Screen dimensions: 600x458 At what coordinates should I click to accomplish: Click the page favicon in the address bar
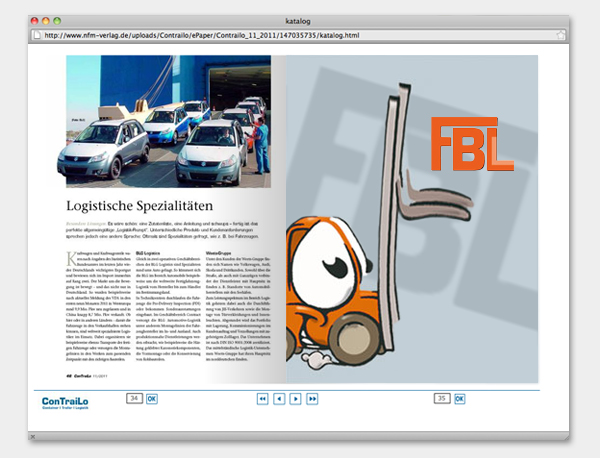[x=36, y=37]
